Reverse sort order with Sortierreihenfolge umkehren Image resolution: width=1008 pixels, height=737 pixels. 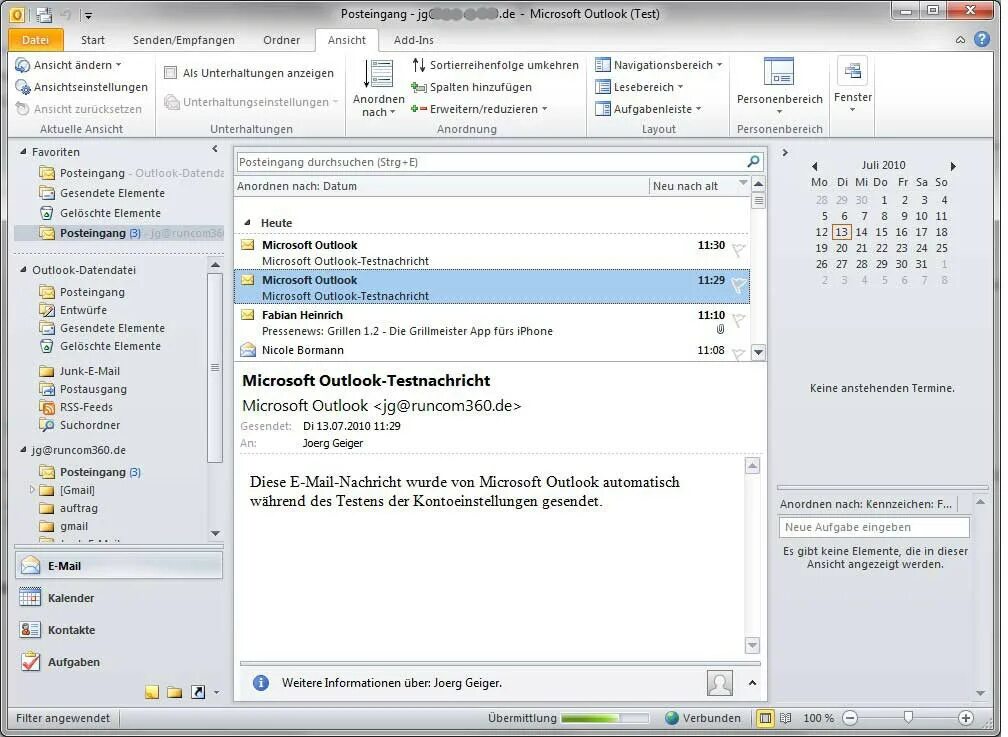(x=496, y=65)
